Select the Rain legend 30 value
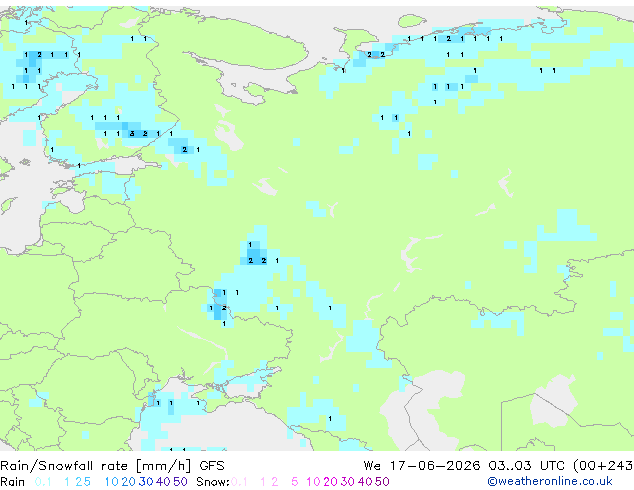Viewport: 634px width, 490px height. click(x=146, y=482)
